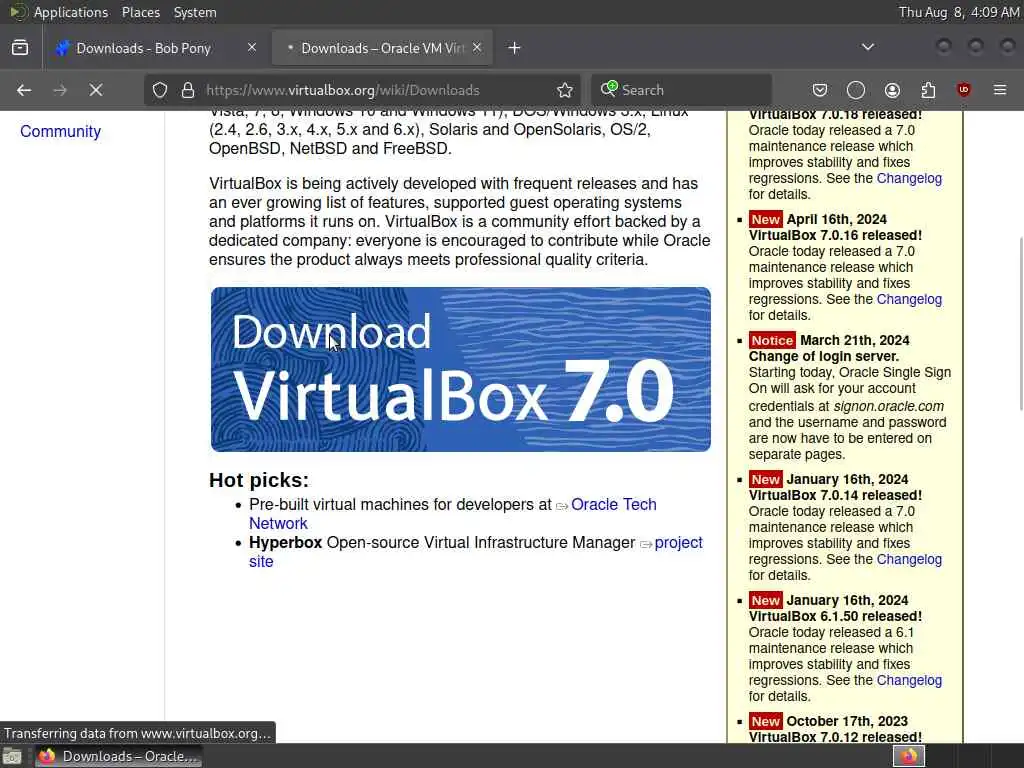Click the Firefox workspace thumbnail in bottom panel
Image resolution: width=1024 pixels, height=768 pixels.
point(909,756)
